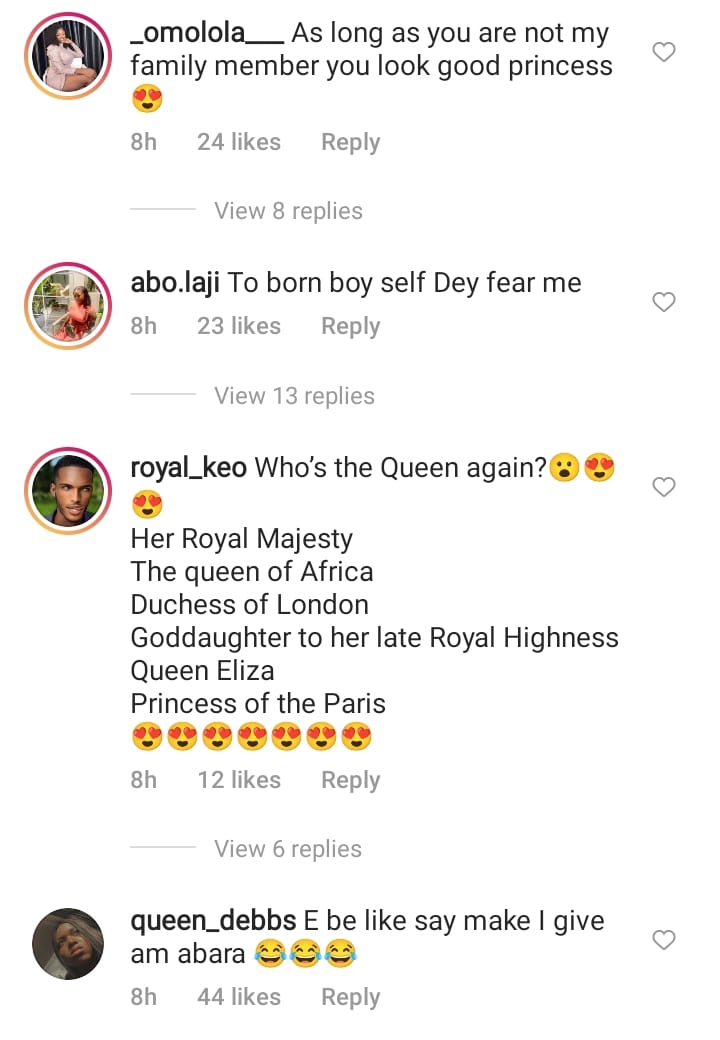Reply to _omolola___ comment

click(x=350, y=142)
